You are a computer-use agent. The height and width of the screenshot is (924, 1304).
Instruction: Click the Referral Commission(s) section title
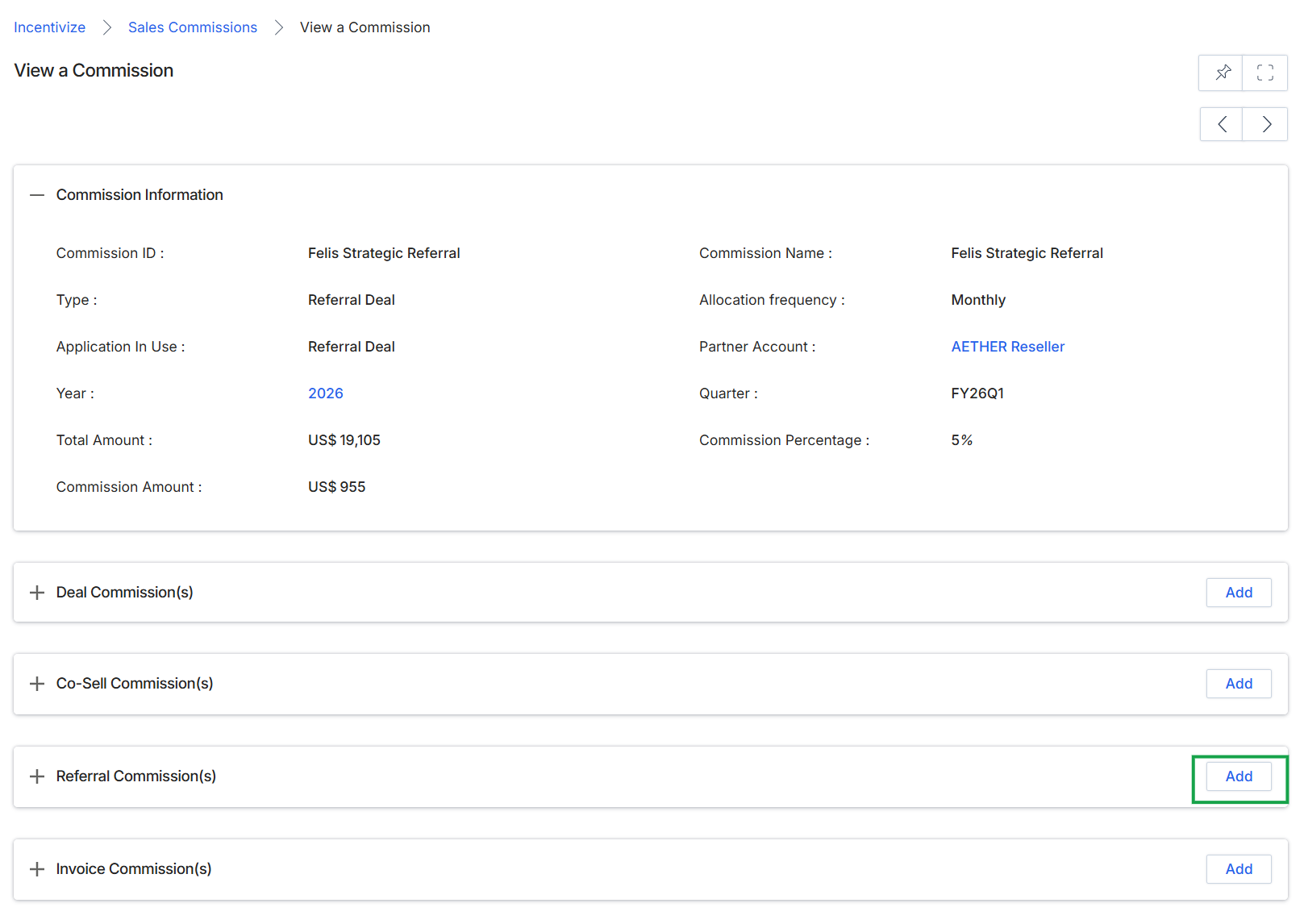pos(136,776)
